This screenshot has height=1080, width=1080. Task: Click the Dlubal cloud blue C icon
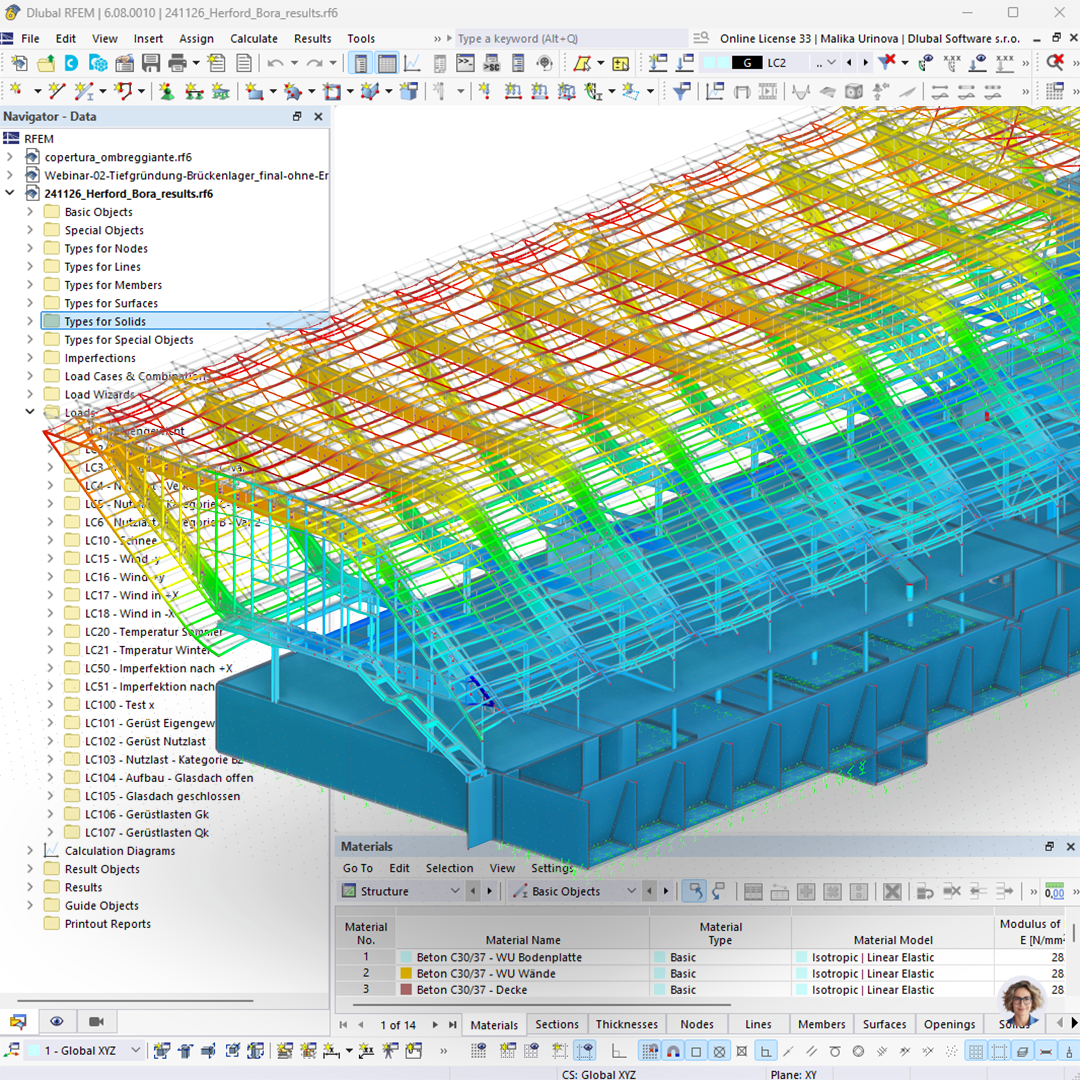72,63
